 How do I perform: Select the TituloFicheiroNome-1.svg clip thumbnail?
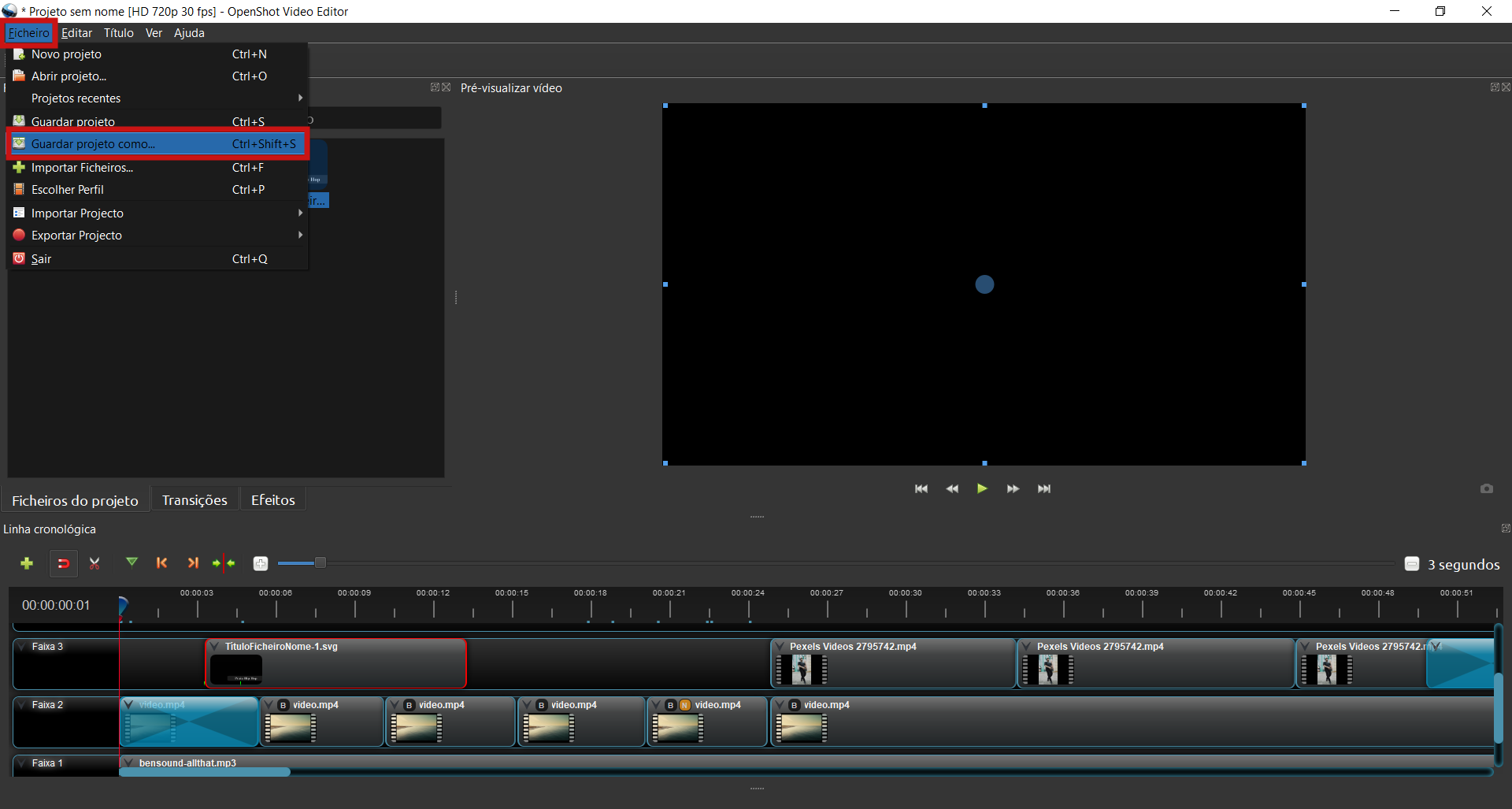point(236,670)
